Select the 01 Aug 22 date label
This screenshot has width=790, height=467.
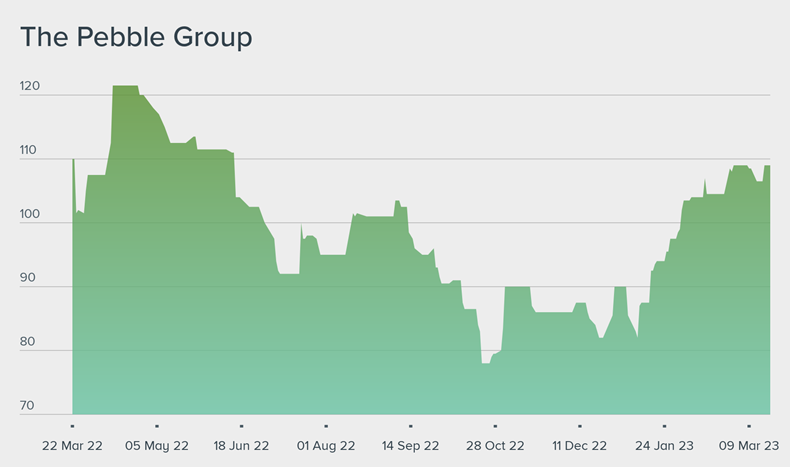[326, 446]
